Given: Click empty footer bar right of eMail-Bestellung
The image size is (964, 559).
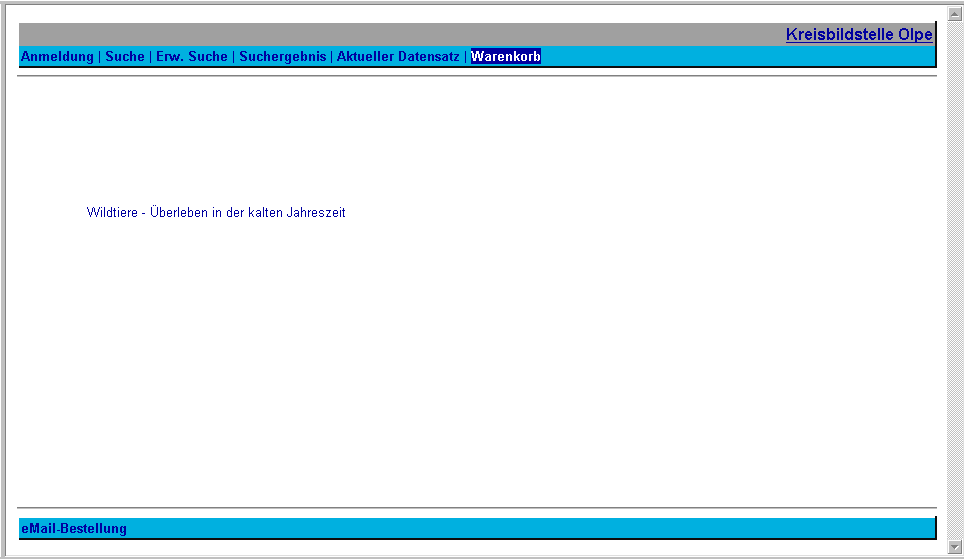Looking at the screenshot, I should click(x=530, y=528).
